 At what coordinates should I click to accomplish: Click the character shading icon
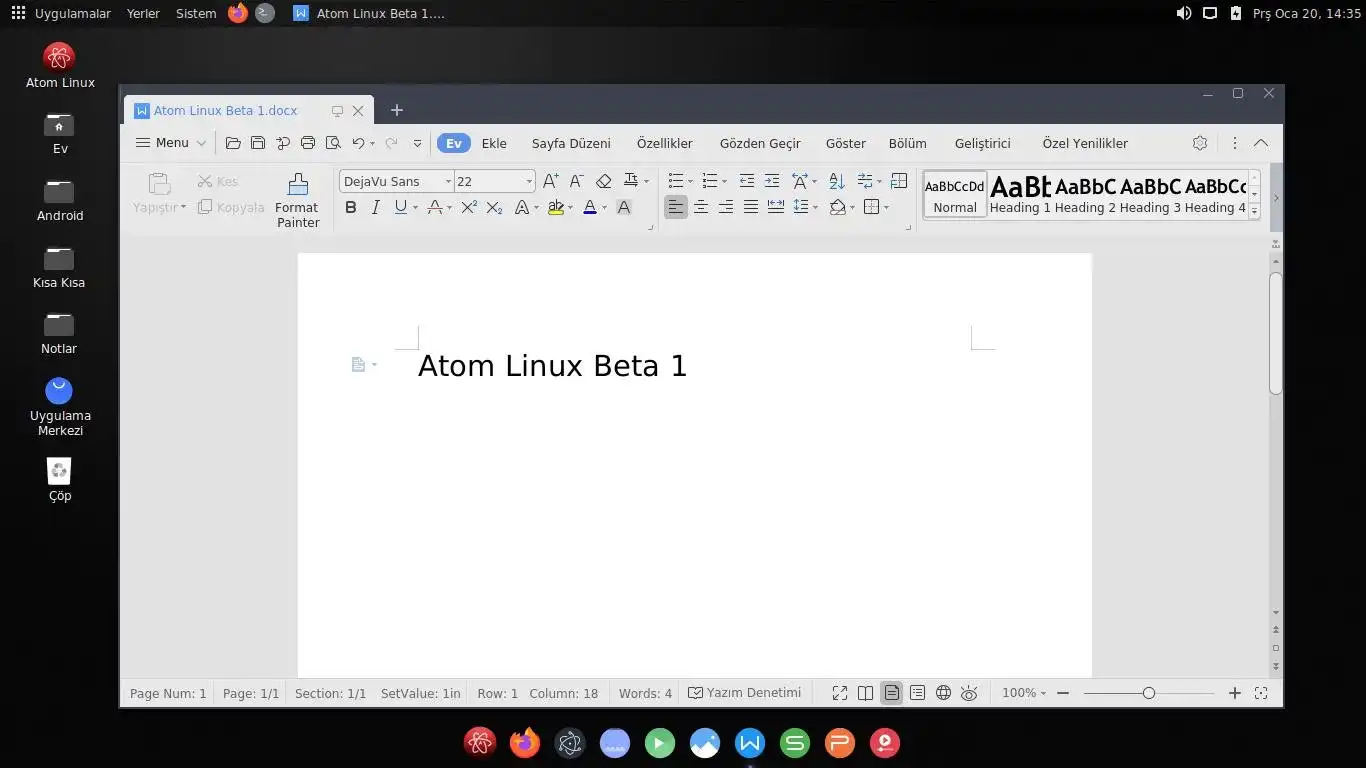click(624, 207)
